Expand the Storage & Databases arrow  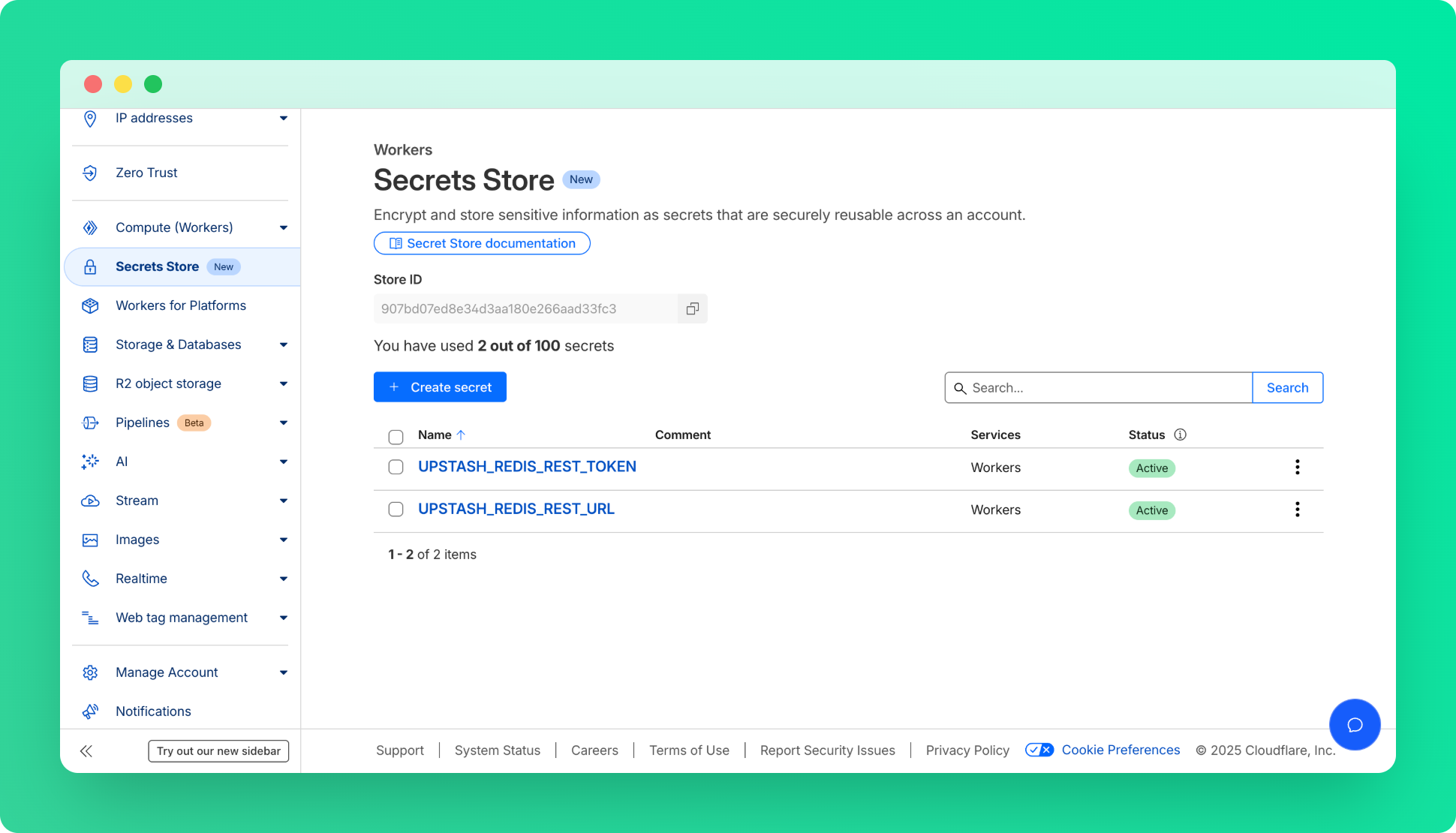[x=284, y=345]
